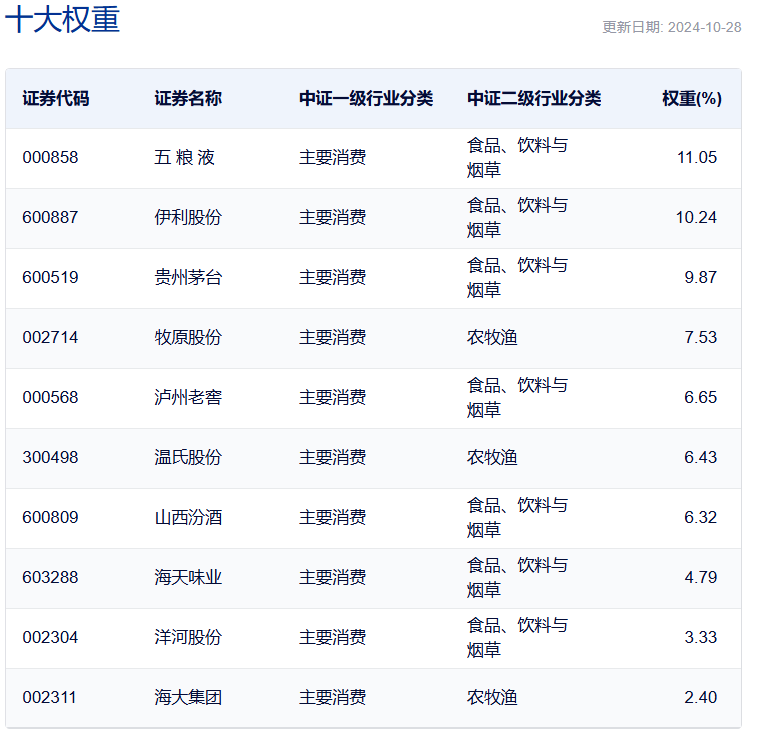
Task: Select the 贵州茅台 name cell
Action: coord(188,277)
